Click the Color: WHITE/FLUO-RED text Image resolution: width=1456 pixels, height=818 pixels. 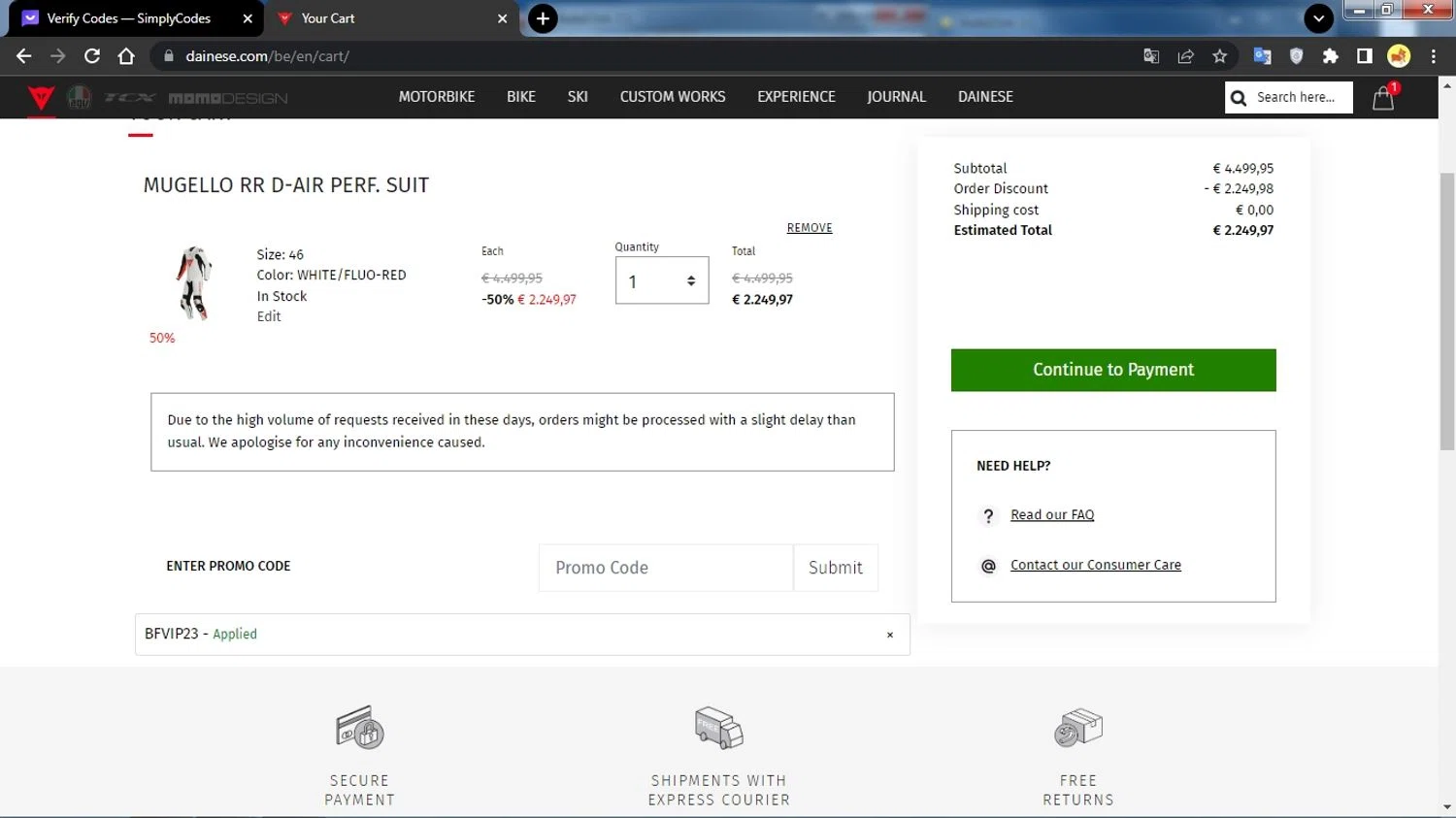tap(331, 276)
